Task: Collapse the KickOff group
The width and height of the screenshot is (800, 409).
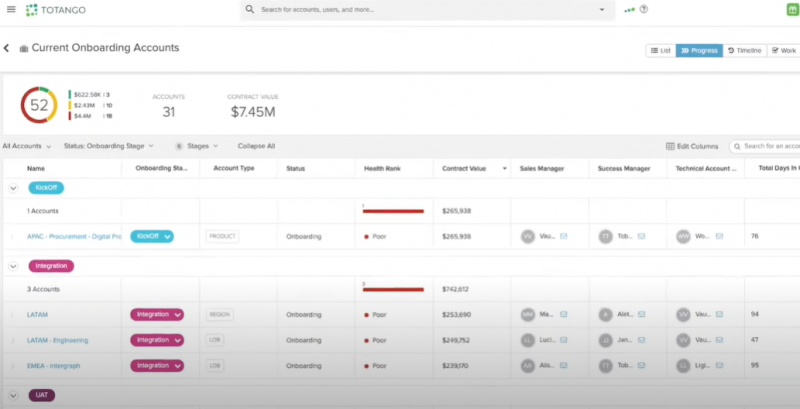Action: click(13, 187)
